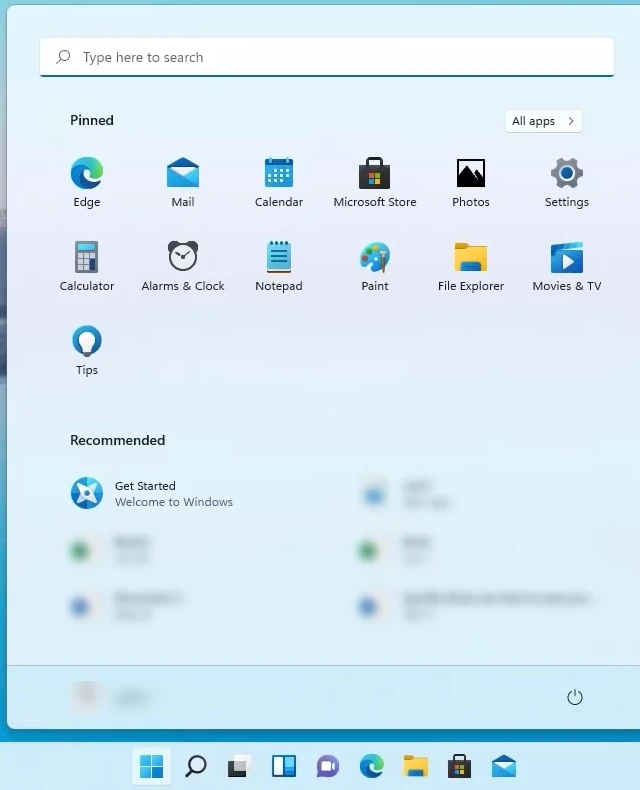The height and width of the screenshot is (790, 640).
Task: Open Chat from the taskbar
Action: point(328,766)
